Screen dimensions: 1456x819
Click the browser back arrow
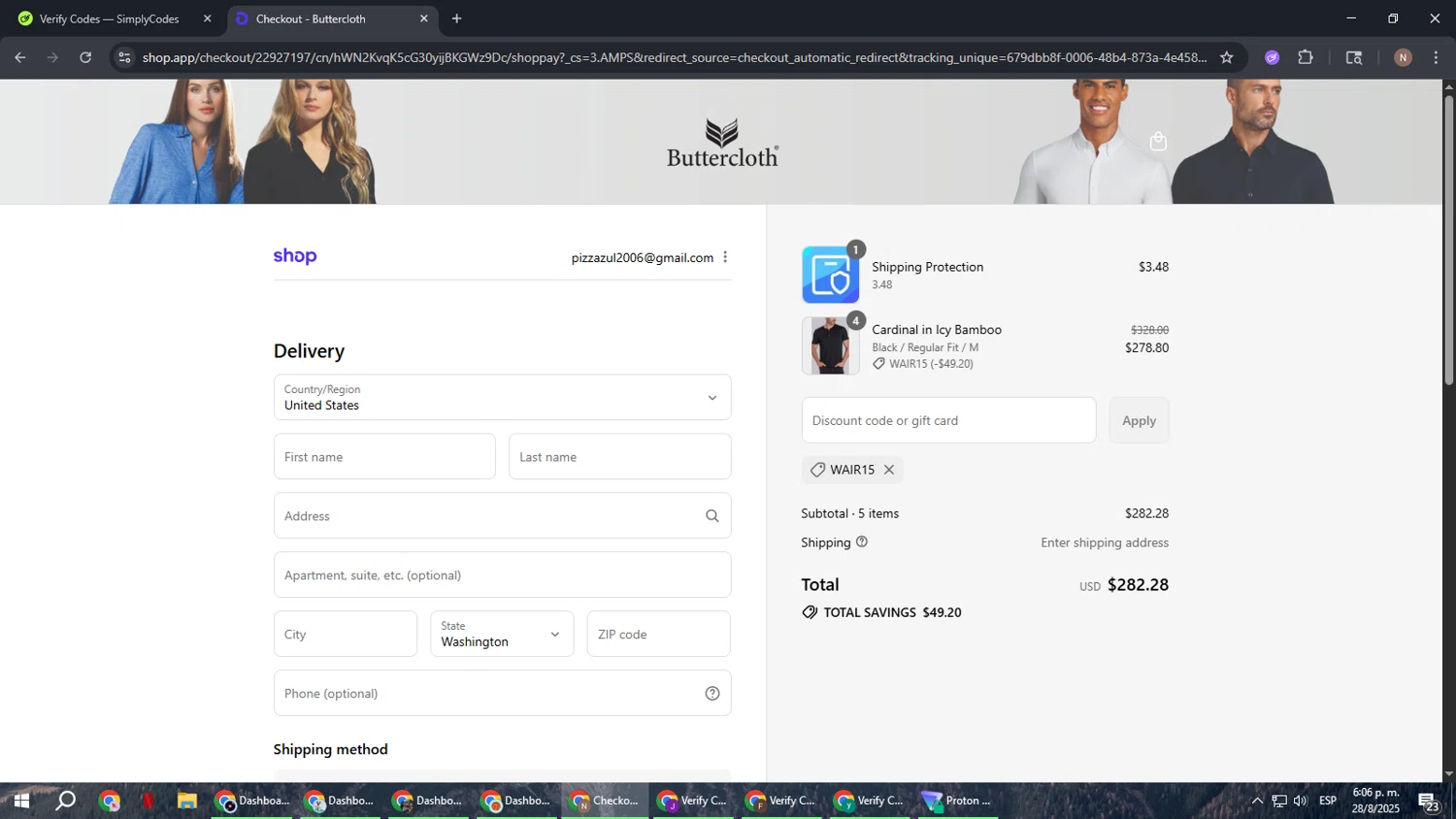click(x=19, y=57)
